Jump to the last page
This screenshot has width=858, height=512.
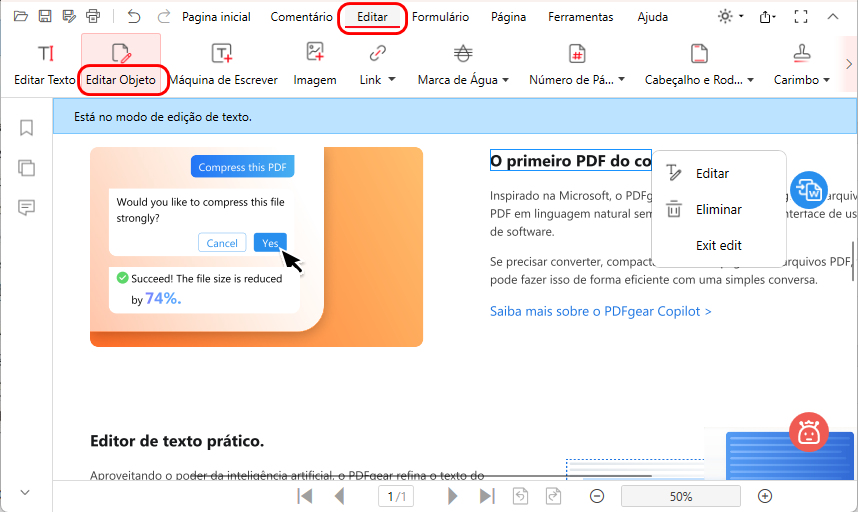(x=486, y=496)
